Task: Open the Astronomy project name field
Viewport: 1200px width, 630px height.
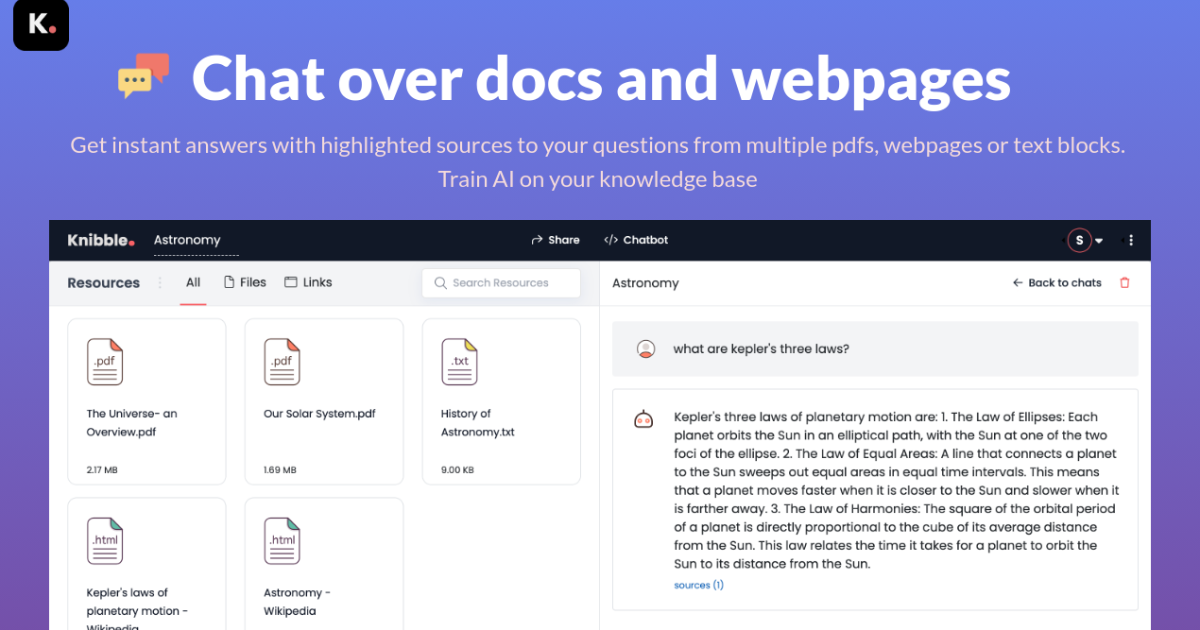Action: (x=196, y=240)
